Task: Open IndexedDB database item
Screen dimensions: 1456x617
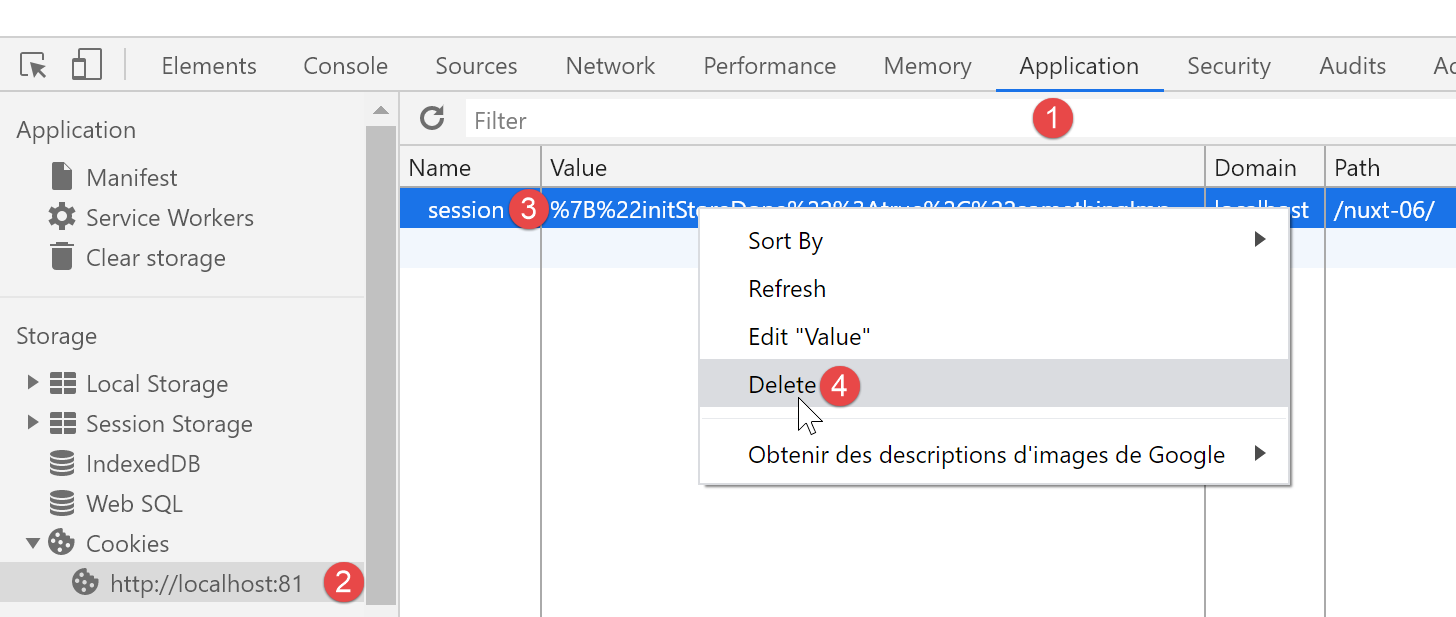Action: (143, 464)
